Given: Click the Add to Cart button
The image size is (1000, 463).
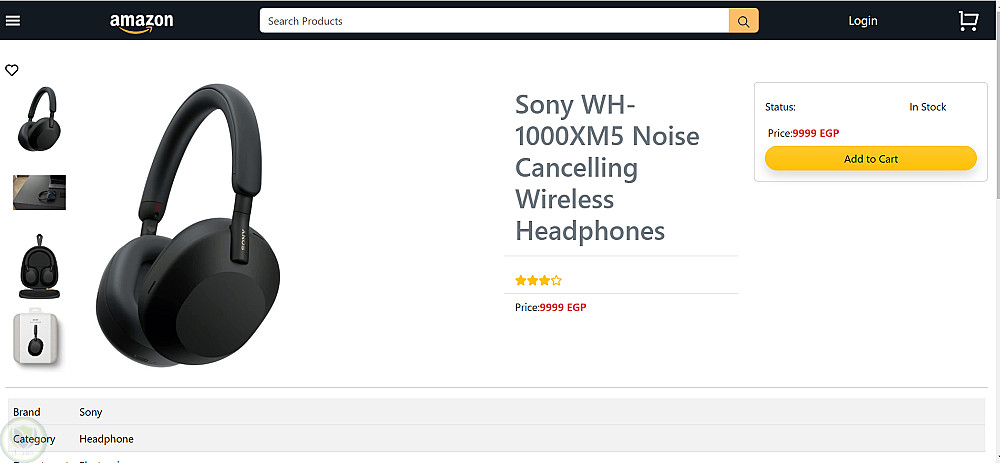Looking at the screenshot, I should pyautogui.click(x=870, y=159).
